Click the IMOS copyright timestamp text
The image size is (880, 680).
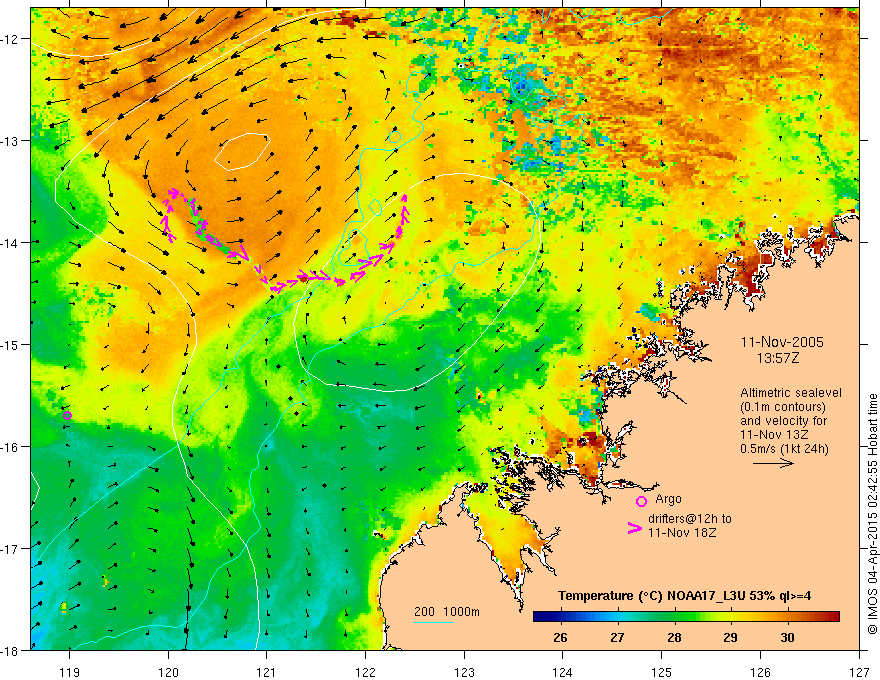pyautogui.click(x=872, y=514)
